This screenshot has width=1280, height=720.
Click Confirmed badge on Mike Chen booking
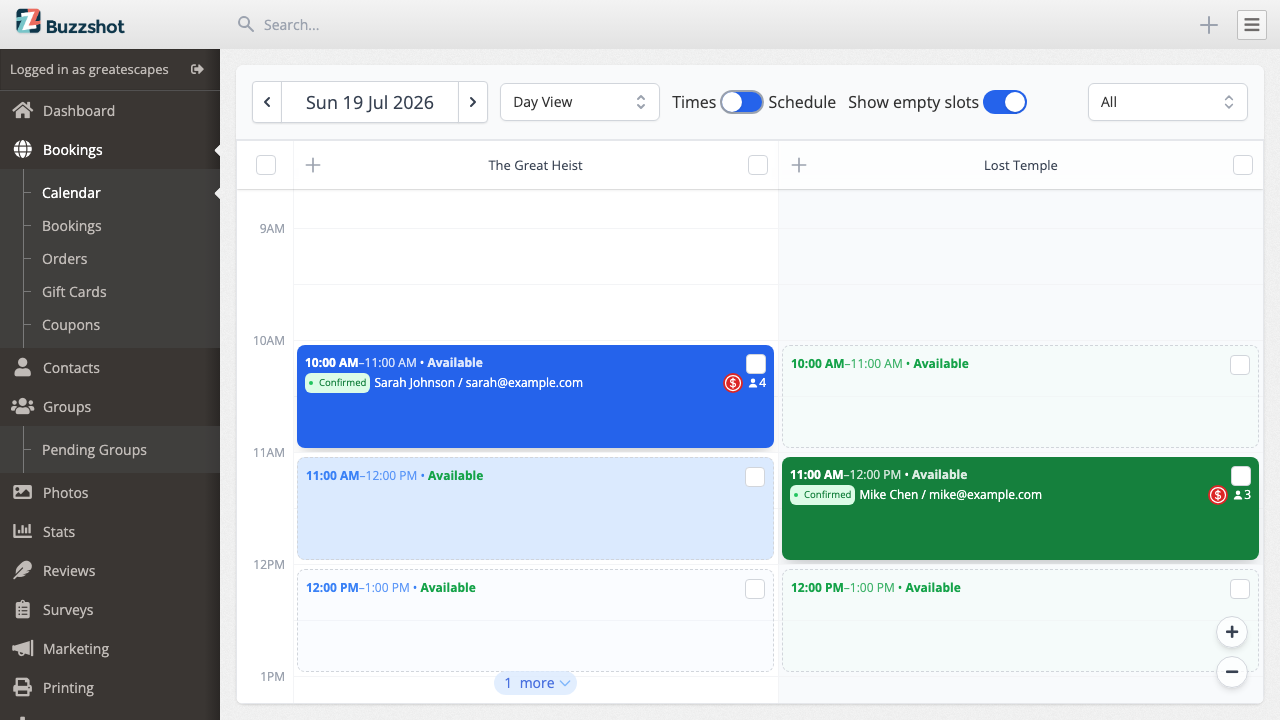coord(822,495)
